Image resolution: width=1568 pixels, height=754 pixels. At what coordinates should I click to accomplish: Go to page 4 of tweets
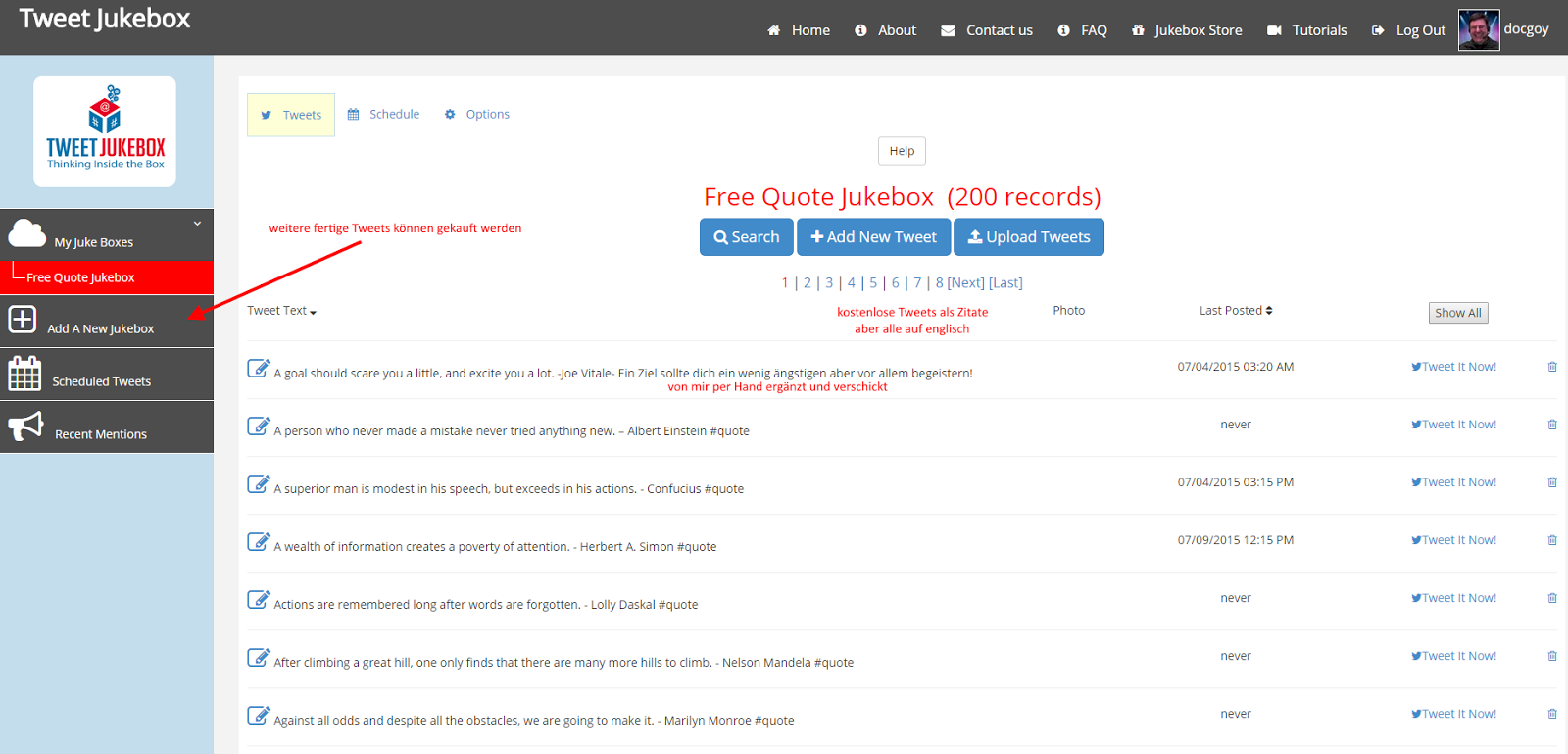(x=852, y=282)
